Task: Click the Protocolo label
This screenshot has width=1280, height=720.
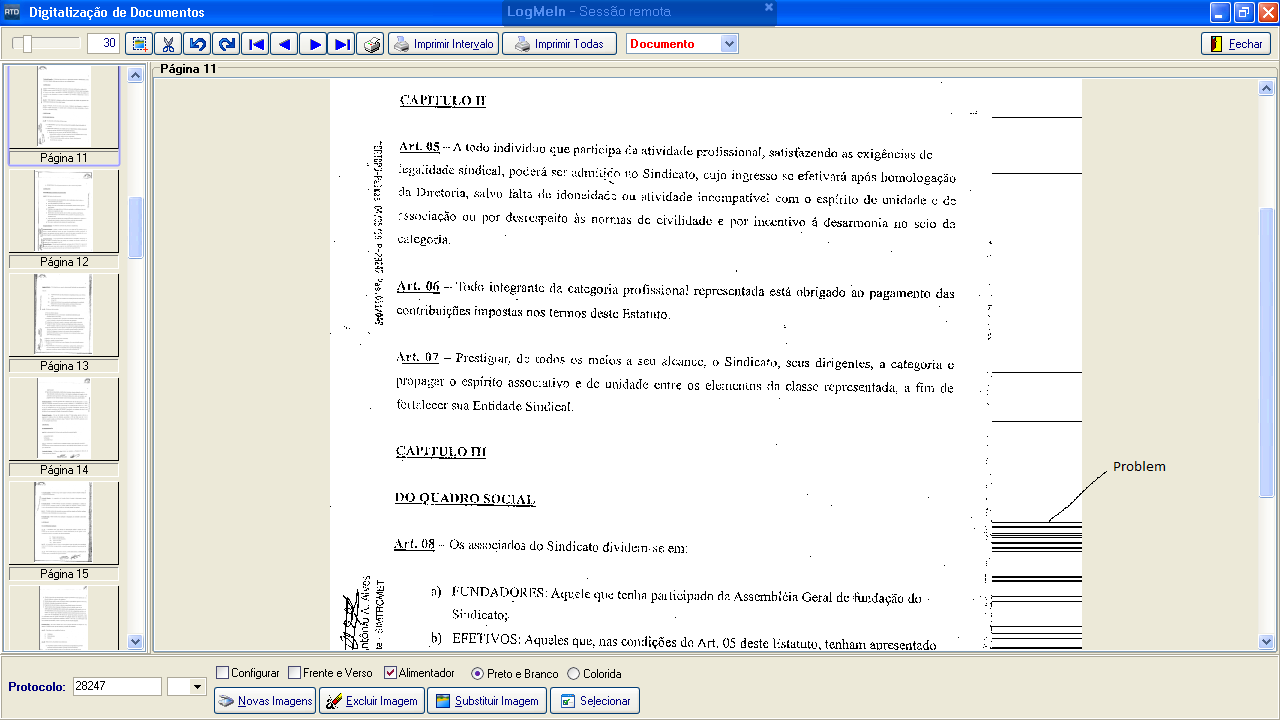Action: pos(37,687)
